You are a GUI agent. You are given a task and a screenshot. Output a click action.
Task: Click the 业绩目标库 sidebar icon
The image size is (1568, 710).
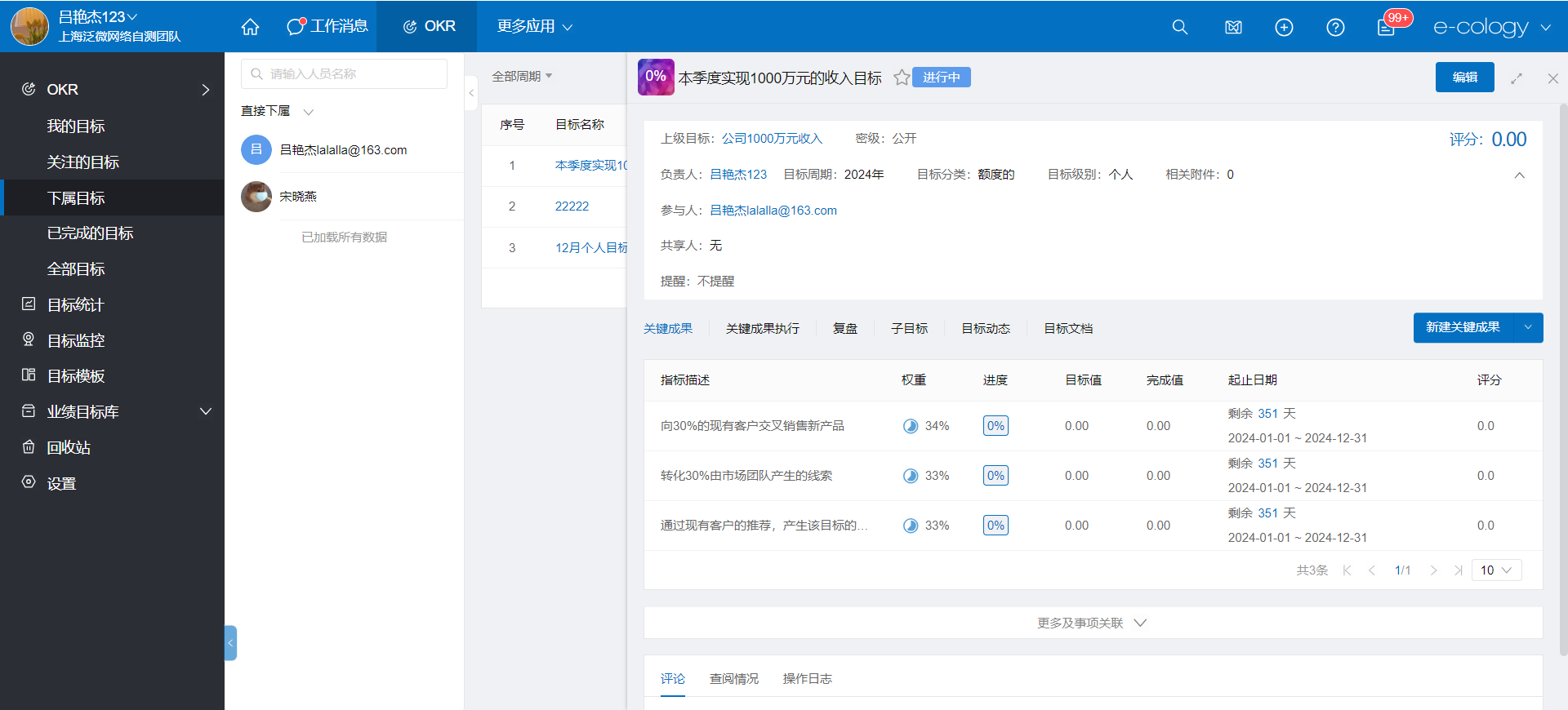[29, 411]
